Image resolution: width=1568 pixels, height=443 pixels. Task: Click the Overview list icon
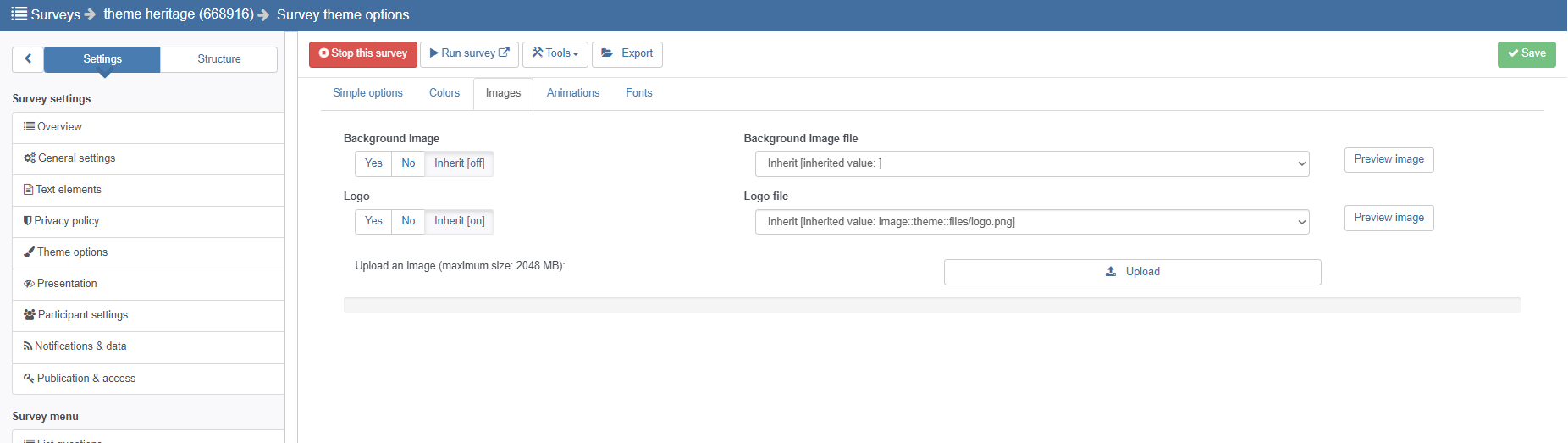29,127
